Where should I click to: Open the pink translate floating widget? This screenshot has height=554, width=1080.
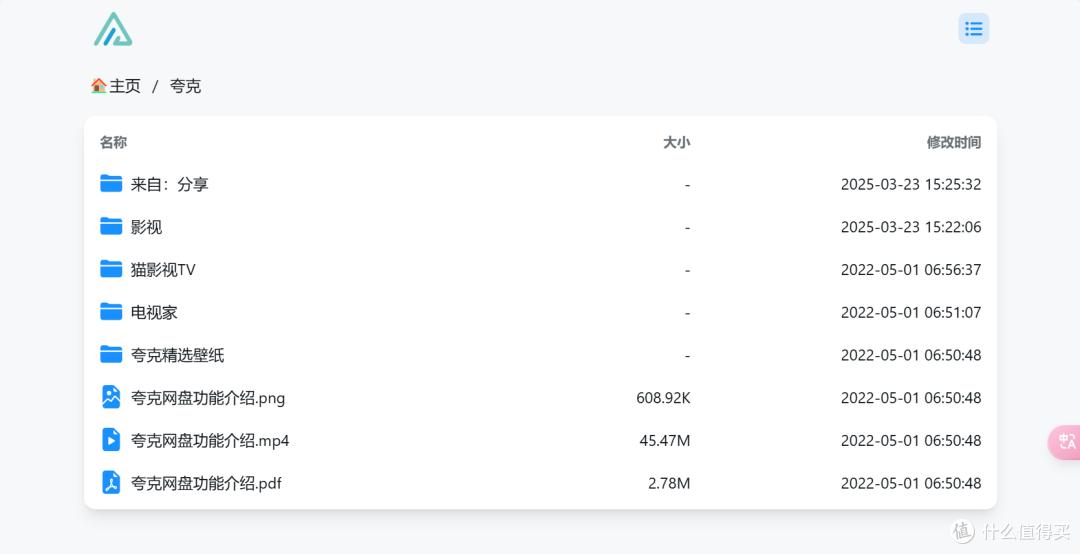tap(1065, 442)
